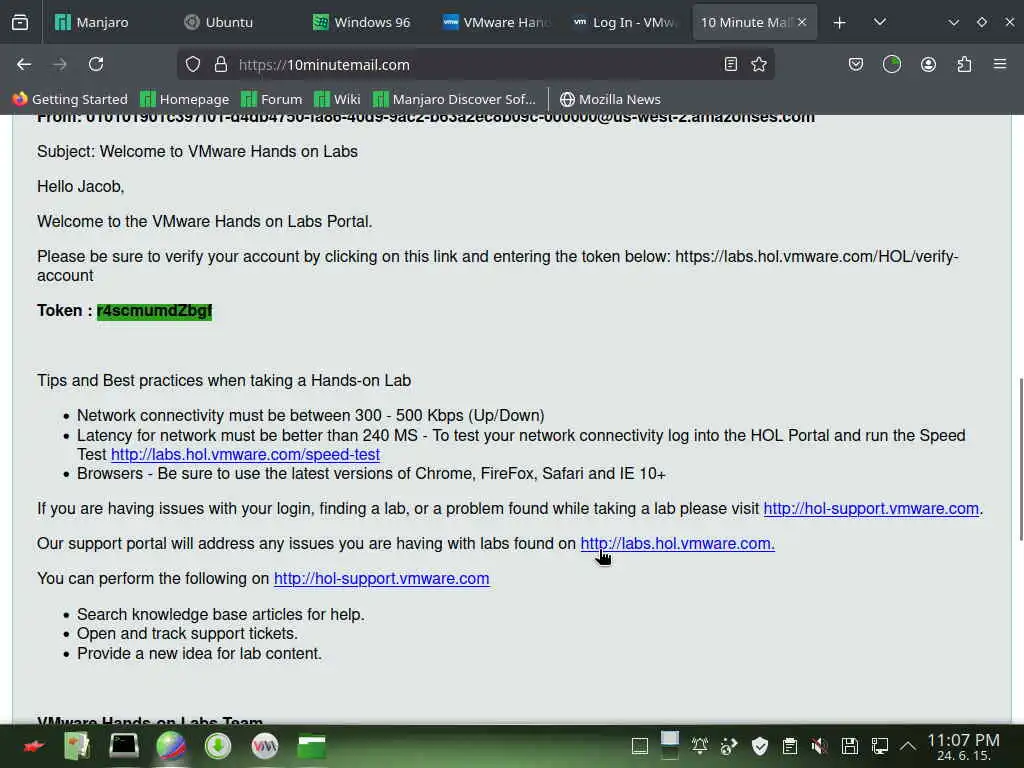Open the green file manager taskbar icon
Image resolution: width=1024 pixels, height=768 pixels.
(x=312, y=746)
